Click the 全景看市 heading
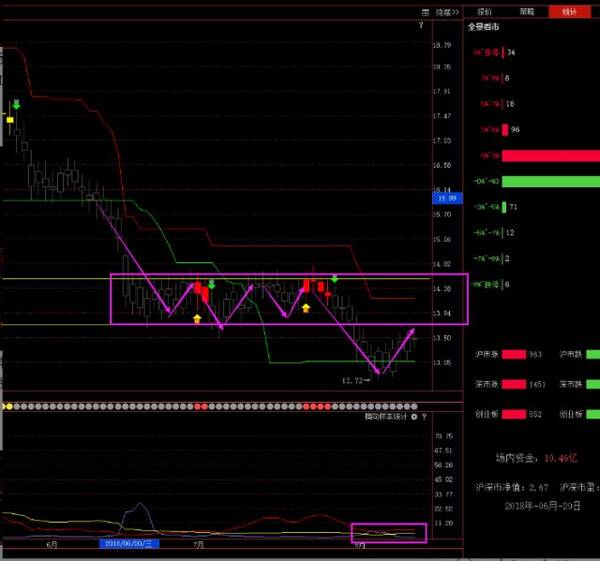The image size is (600, 561). (x=483, y=27)
